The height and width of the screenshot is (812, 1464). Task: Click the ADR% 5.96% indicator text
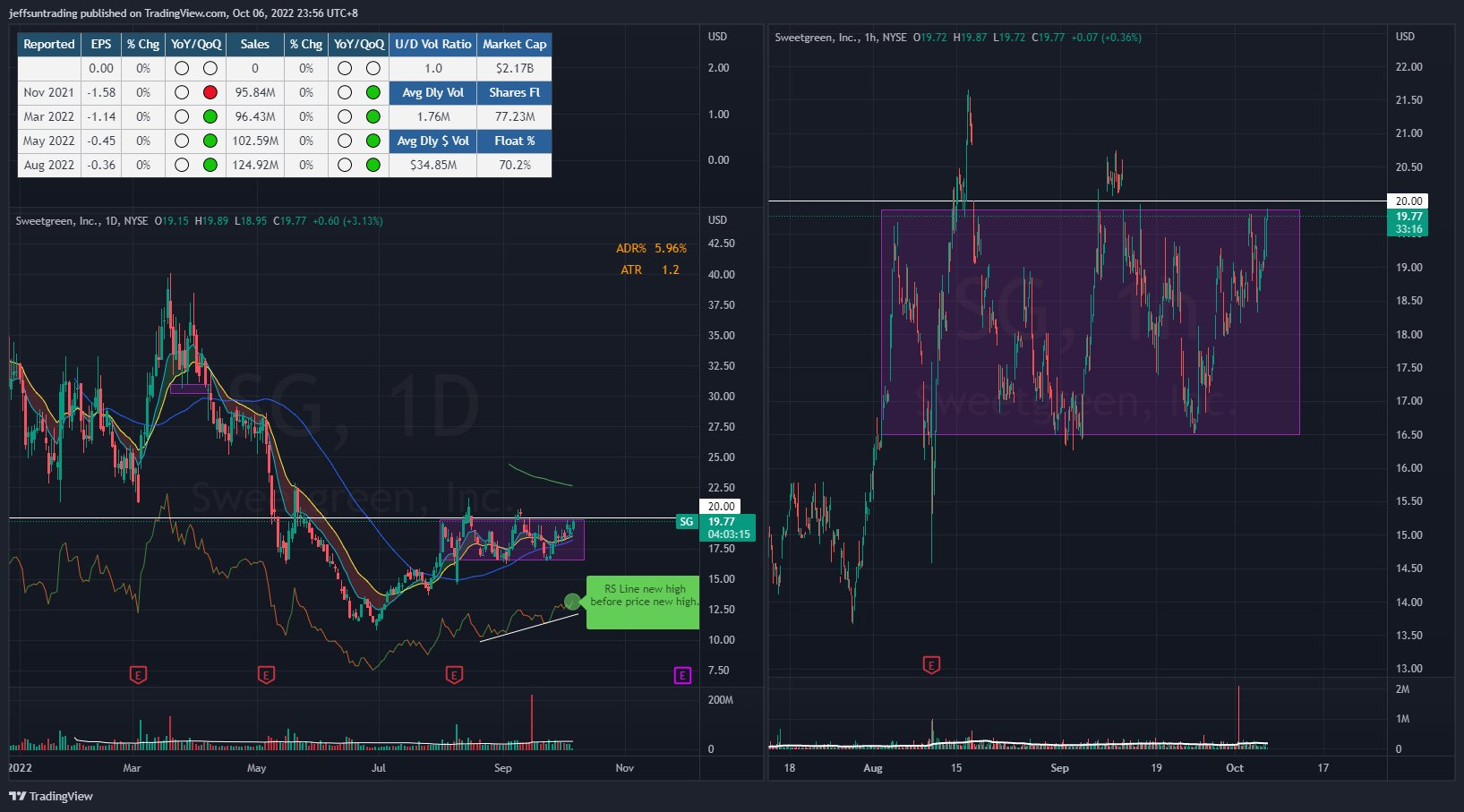point(651,248)
